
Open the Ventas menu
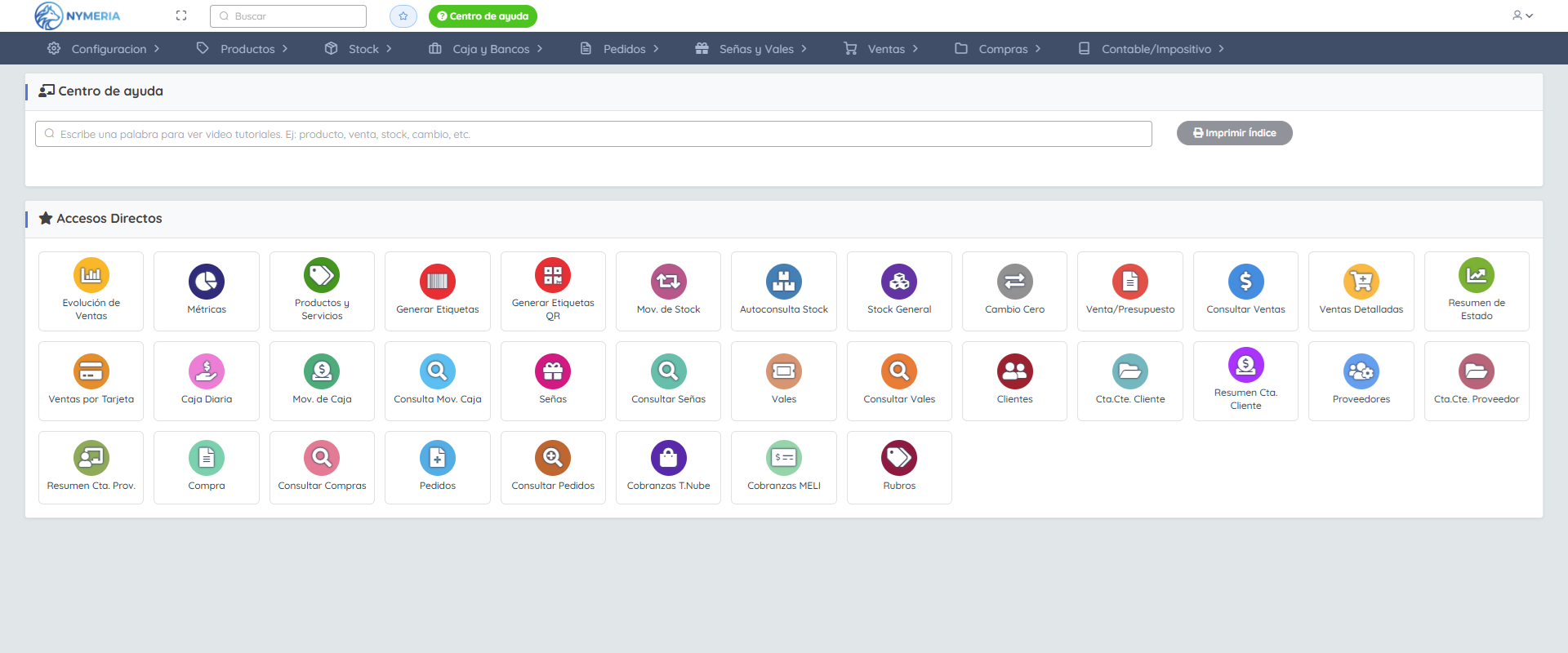tap(881, 49)
